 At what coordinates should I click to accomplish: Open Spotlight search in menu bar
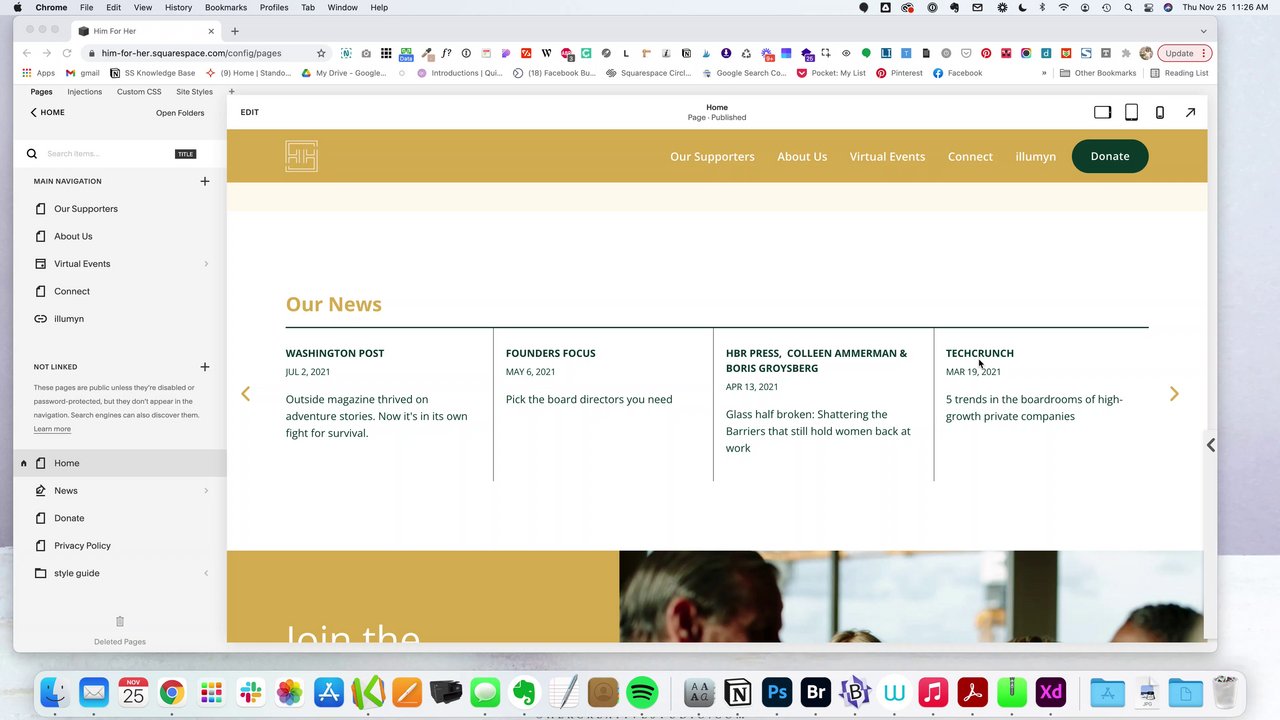tap(1128, 7)
